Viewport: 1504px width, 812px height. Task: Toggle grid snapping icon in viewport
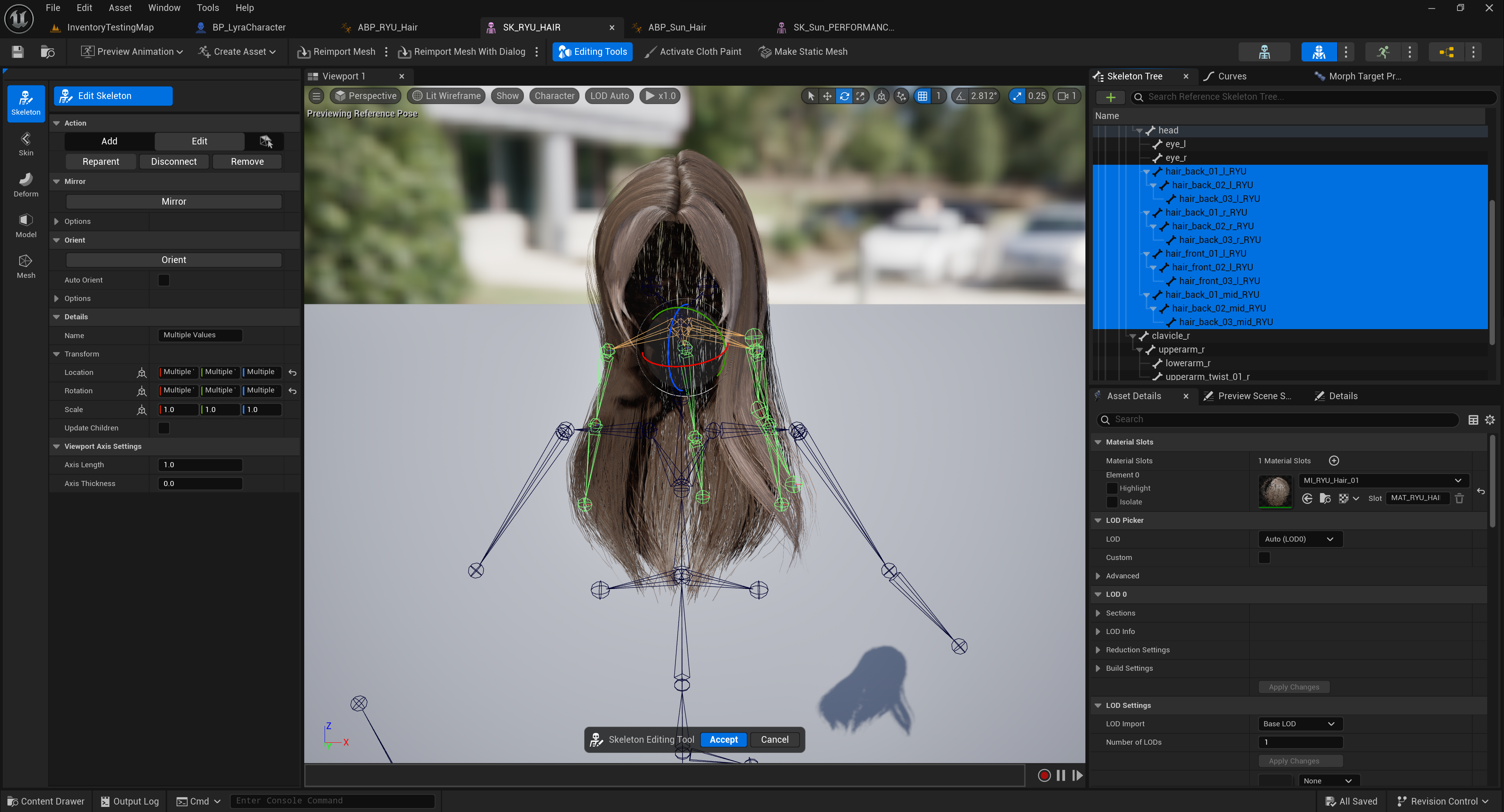[923, 96]
